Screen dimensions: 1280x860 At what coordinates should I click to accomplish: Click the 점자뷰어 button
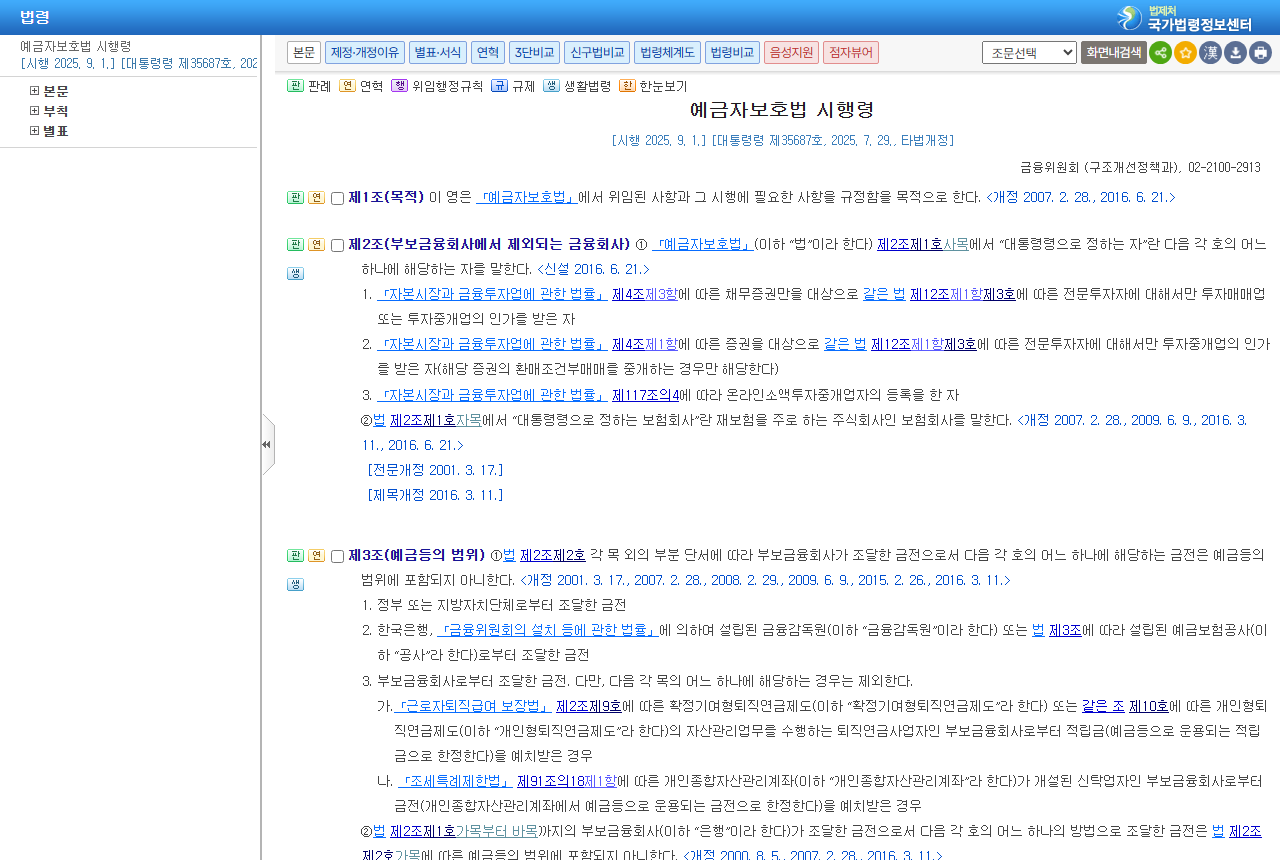pyautogui.click(x=851, y=52)
